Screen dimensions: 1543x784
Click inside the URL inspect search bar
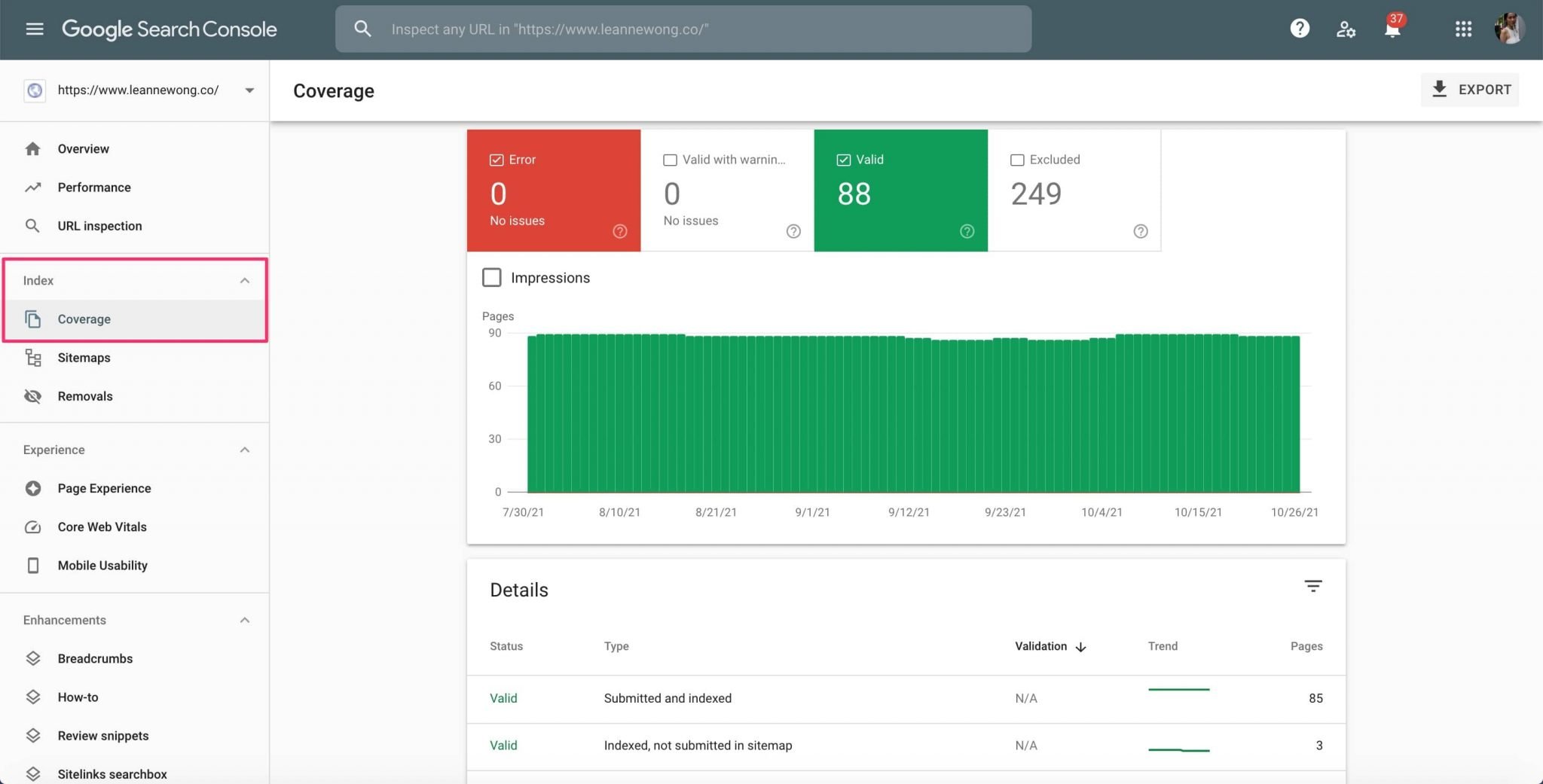pyautogui.click(x=682, y=29)
